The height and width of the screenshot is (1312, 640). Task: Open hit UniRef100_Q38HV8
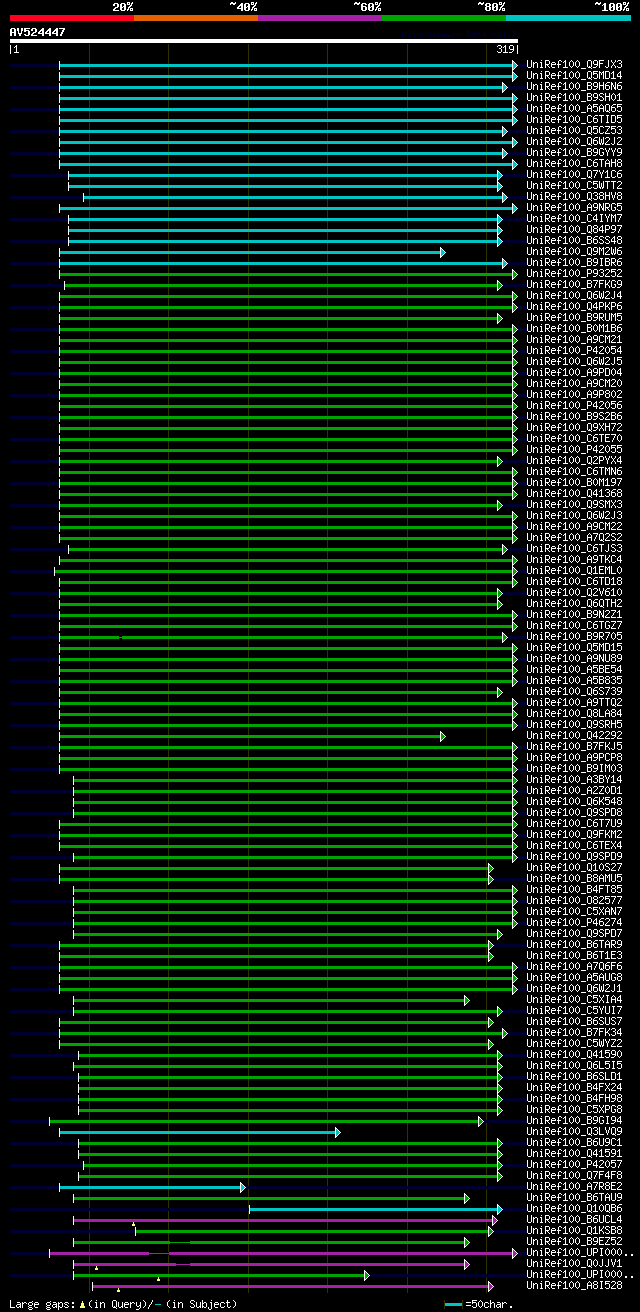(575, 196)
